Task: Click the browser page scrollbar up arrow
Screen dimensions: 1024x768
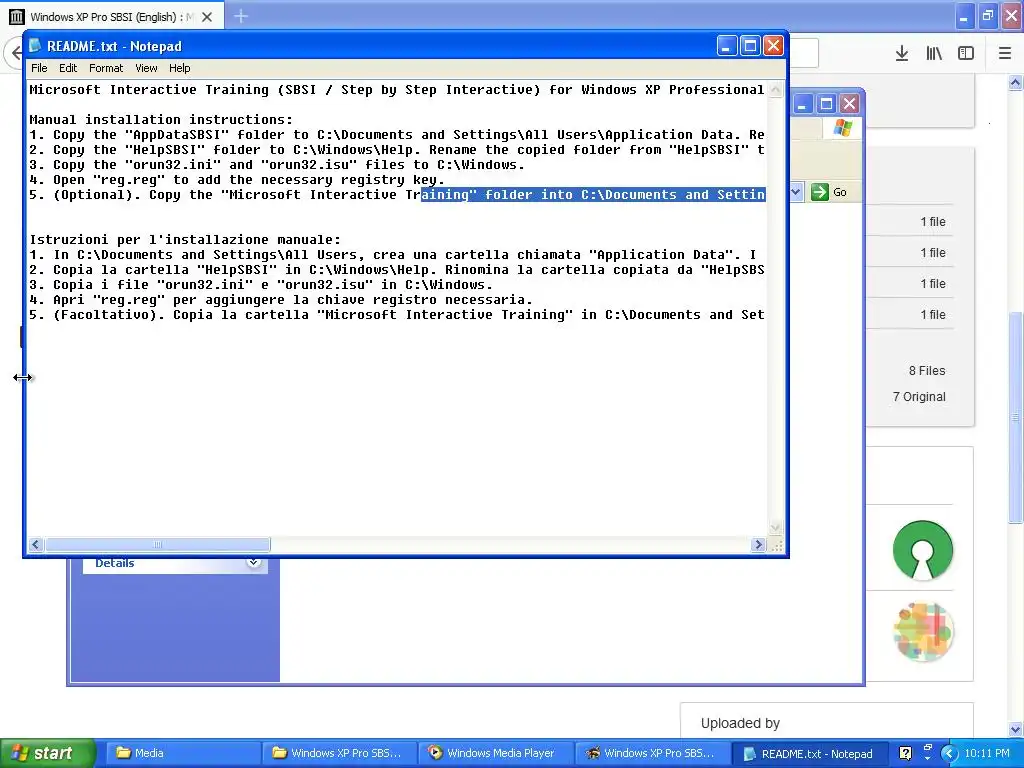Action: 1015,82
